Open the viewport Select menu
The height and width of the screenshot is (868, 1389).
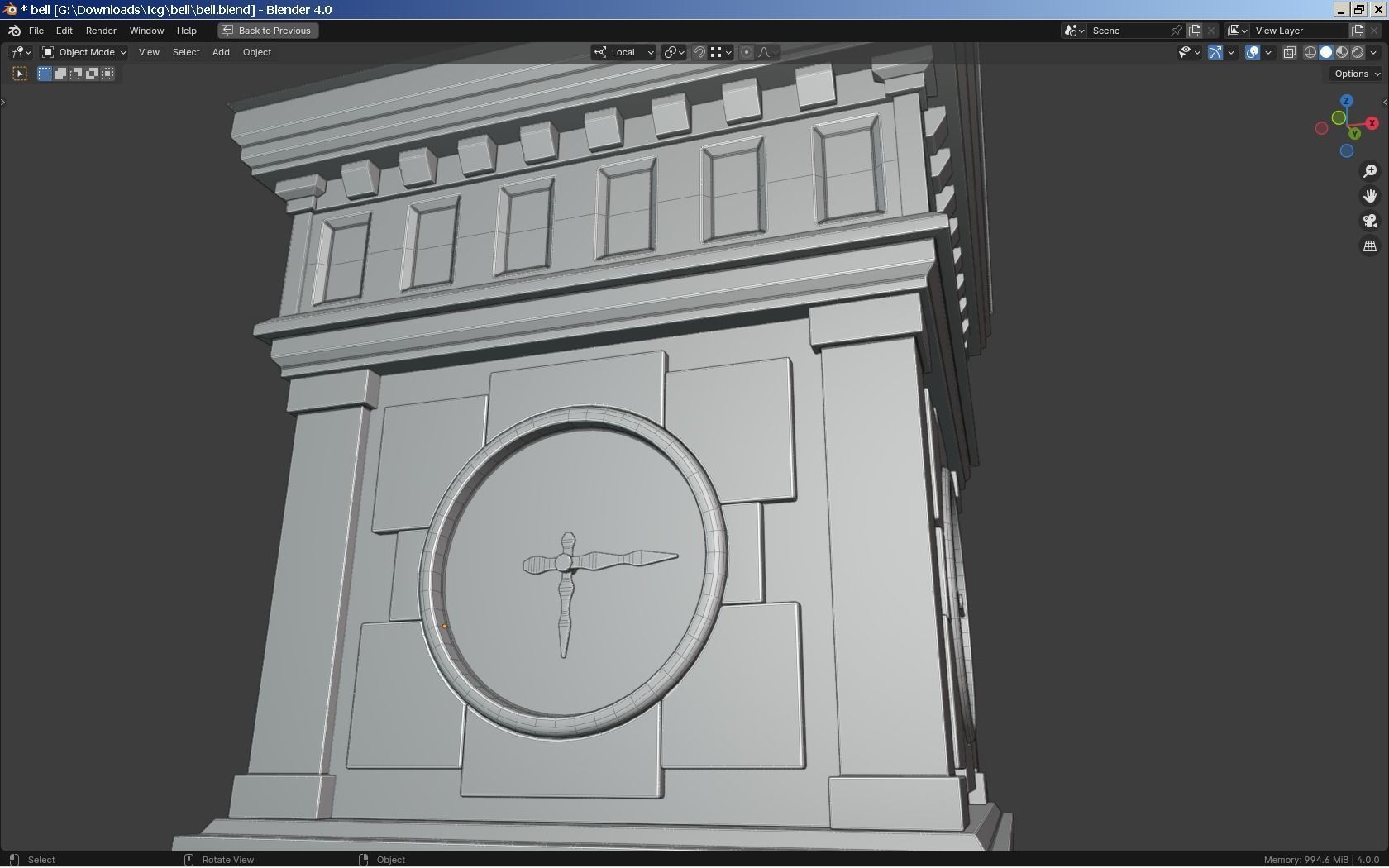click(x=186, y=52)
